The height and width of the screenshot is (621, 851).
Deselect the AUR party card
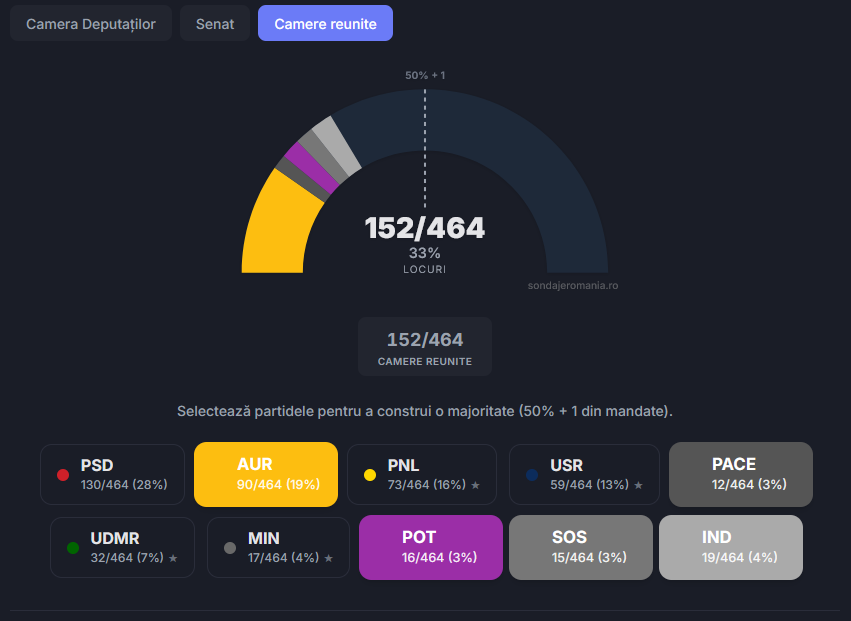tap(266, 474)
